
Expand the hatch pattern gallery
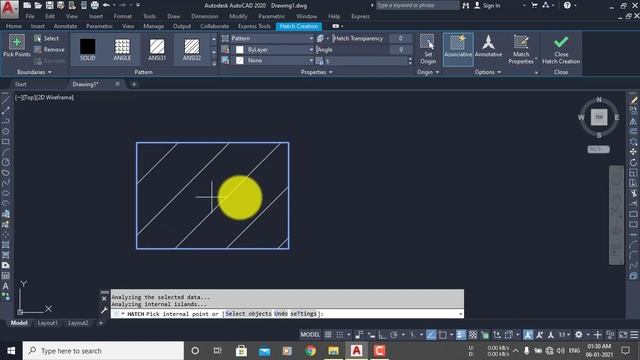(x=214, y=64)
